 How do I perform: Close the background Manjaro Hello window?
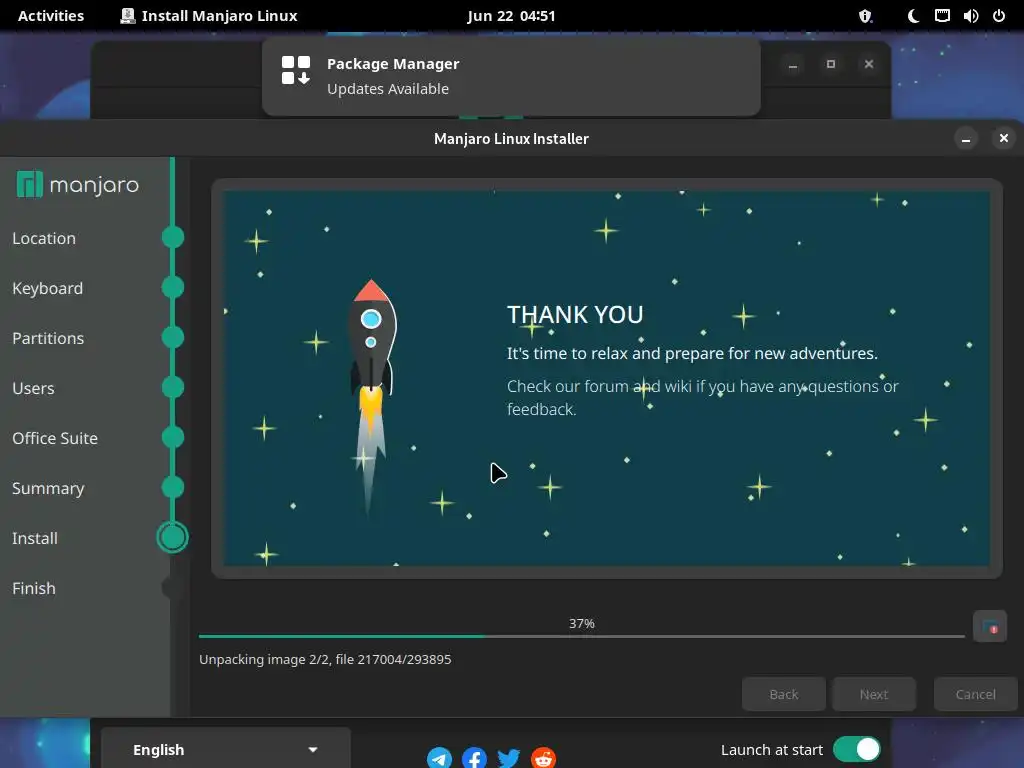869,64
